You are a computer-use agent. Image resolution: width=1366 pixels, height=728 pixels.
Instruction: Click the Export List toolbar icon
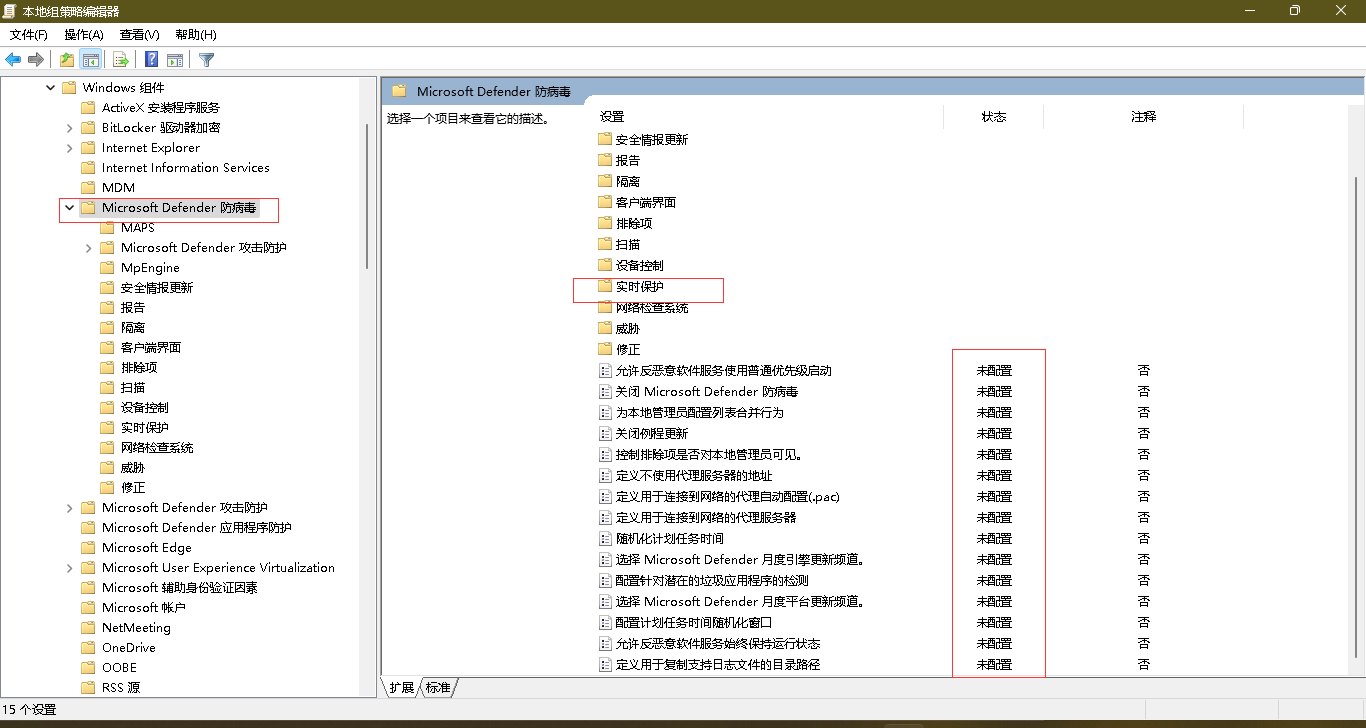coord(120,60)
